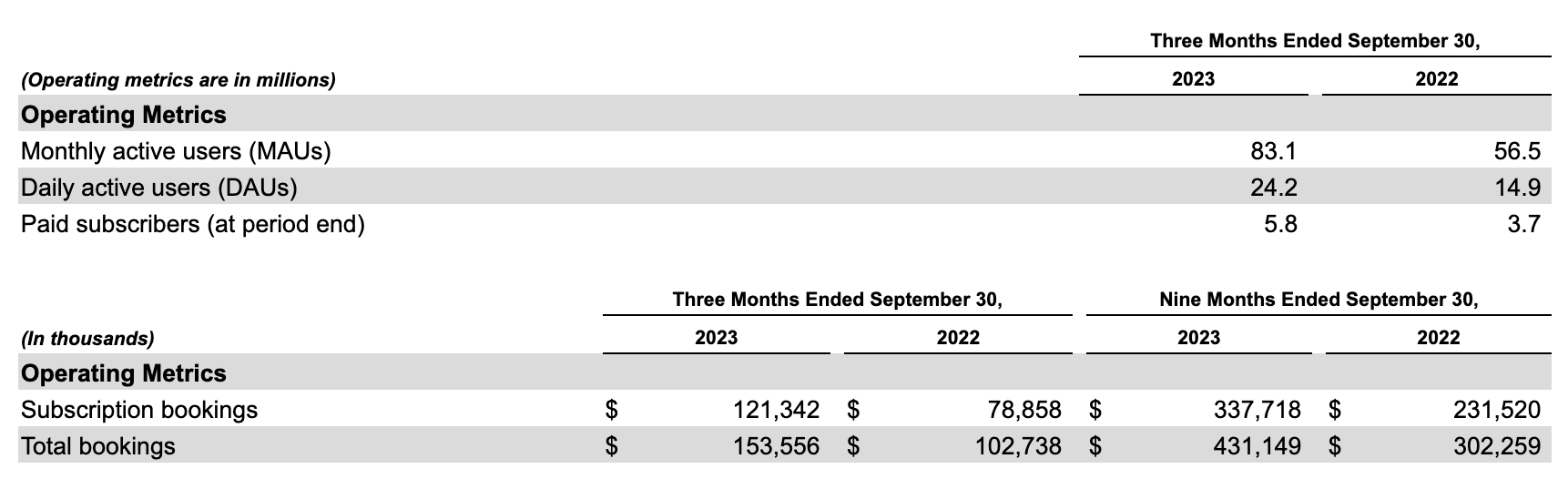This screenshot has width=1568, height=479.
Task: Click the "Daily active users (DAUs)" label
Action: (x=159, y=188)
